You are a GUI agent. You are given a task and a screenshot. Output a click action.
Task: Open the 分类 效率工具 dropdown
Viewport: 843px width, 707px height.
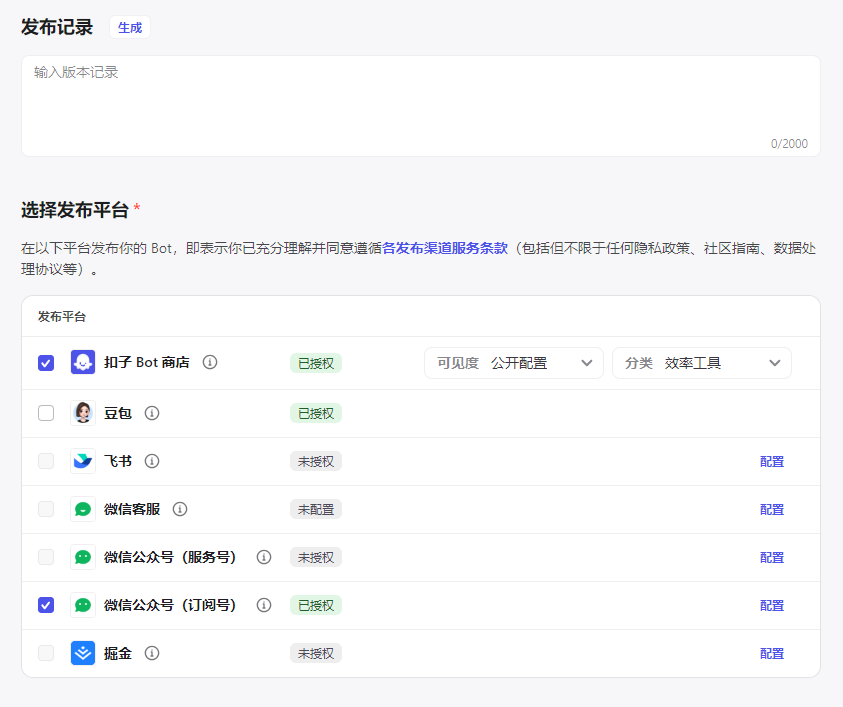click(702, 363)
